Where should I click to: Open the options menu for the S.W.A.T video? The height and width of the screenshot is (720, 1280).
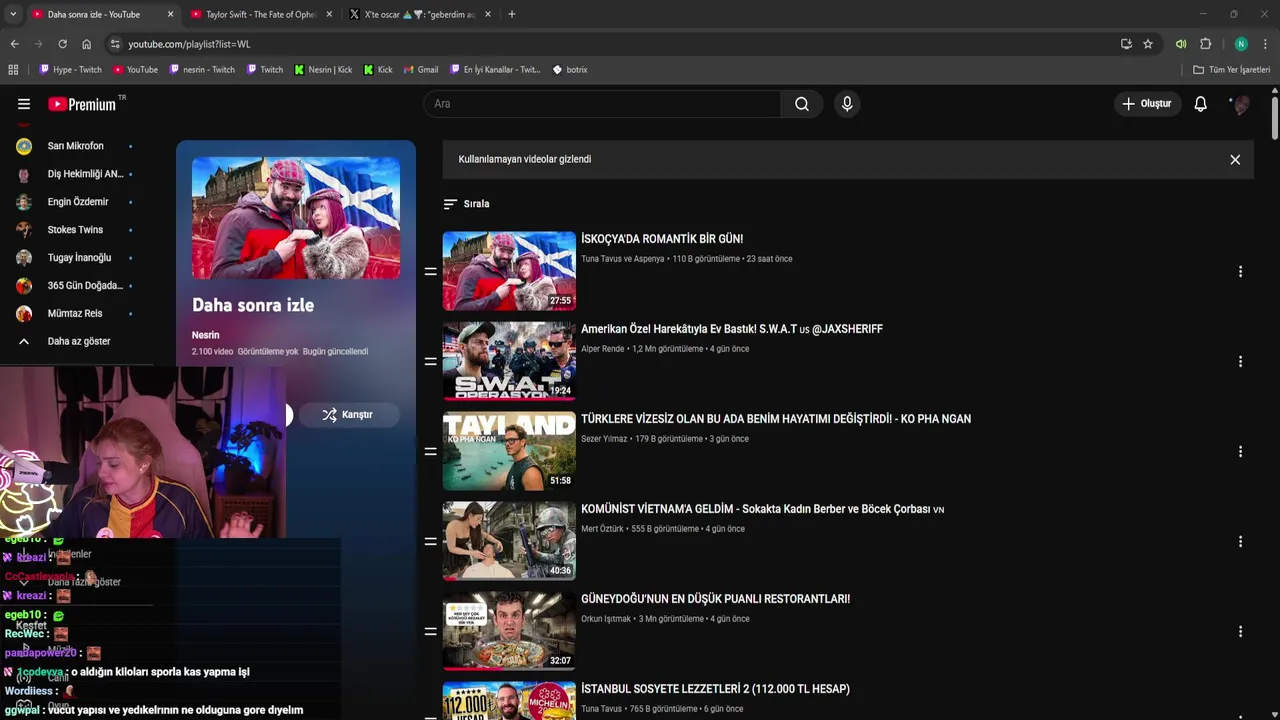(x=1240, y=361)
